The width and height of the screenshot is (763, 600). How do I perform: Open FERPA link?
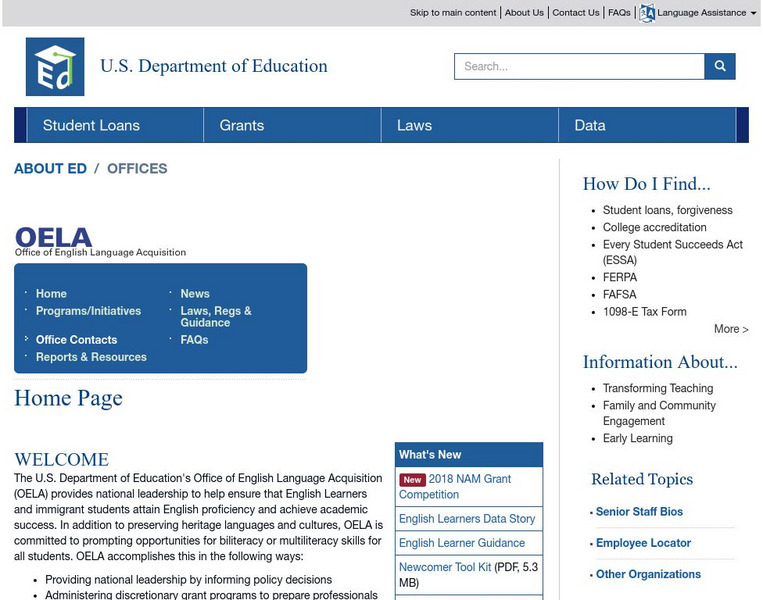(x=619, y=277)
